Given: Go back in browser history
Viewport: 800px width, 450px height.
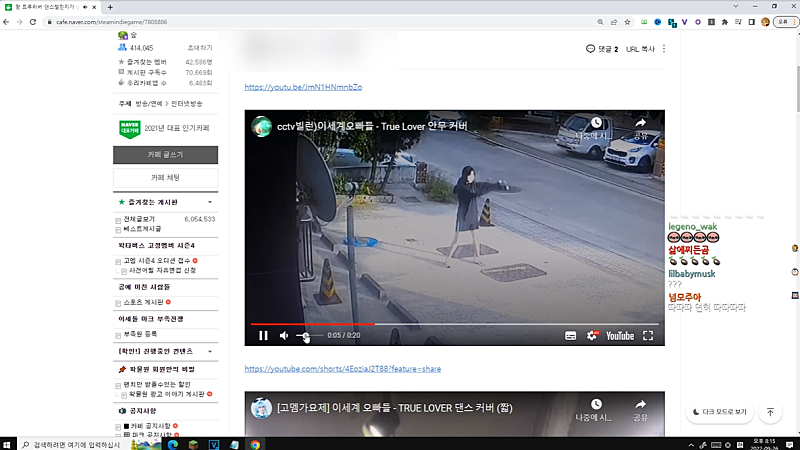Looking at the screenshot, I should coord(6,22).
